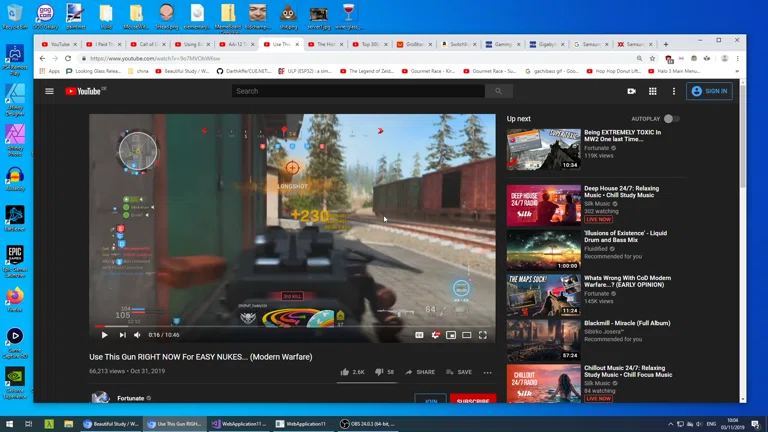Open the 'china' bookmarks folder
Image resolution: width=768 pixels, height=432 pixels.
[x=138, y=71]
